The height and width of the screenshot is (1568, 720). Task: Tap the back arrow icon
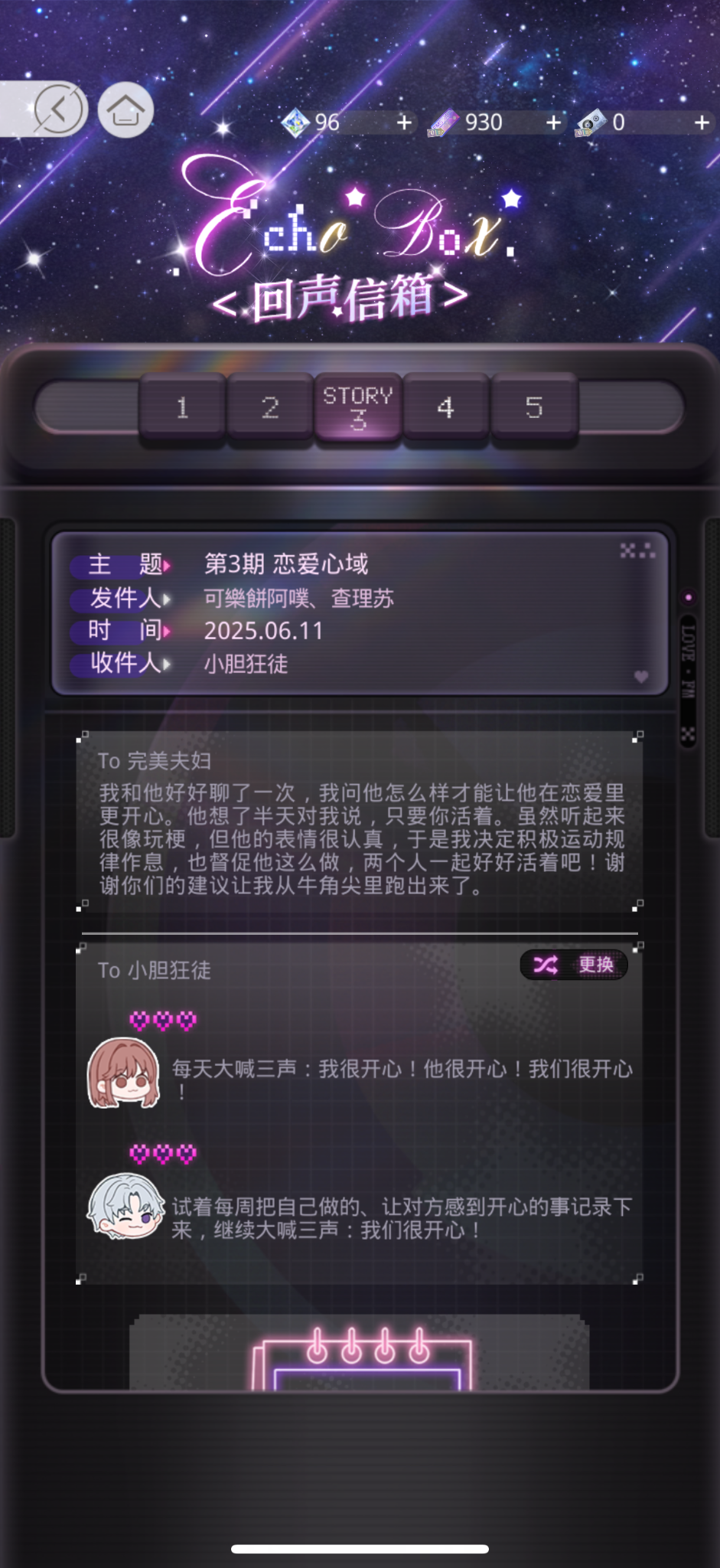tap(58, 109)
